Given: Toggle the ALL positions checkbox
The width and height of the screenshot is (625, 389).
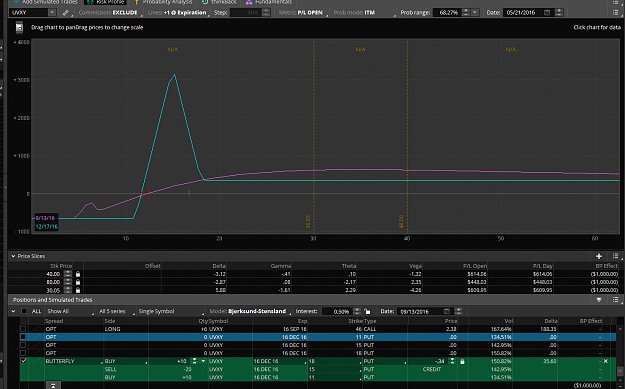Looking at the screenshot, I should pyautogui.click(x=24, y=311).
